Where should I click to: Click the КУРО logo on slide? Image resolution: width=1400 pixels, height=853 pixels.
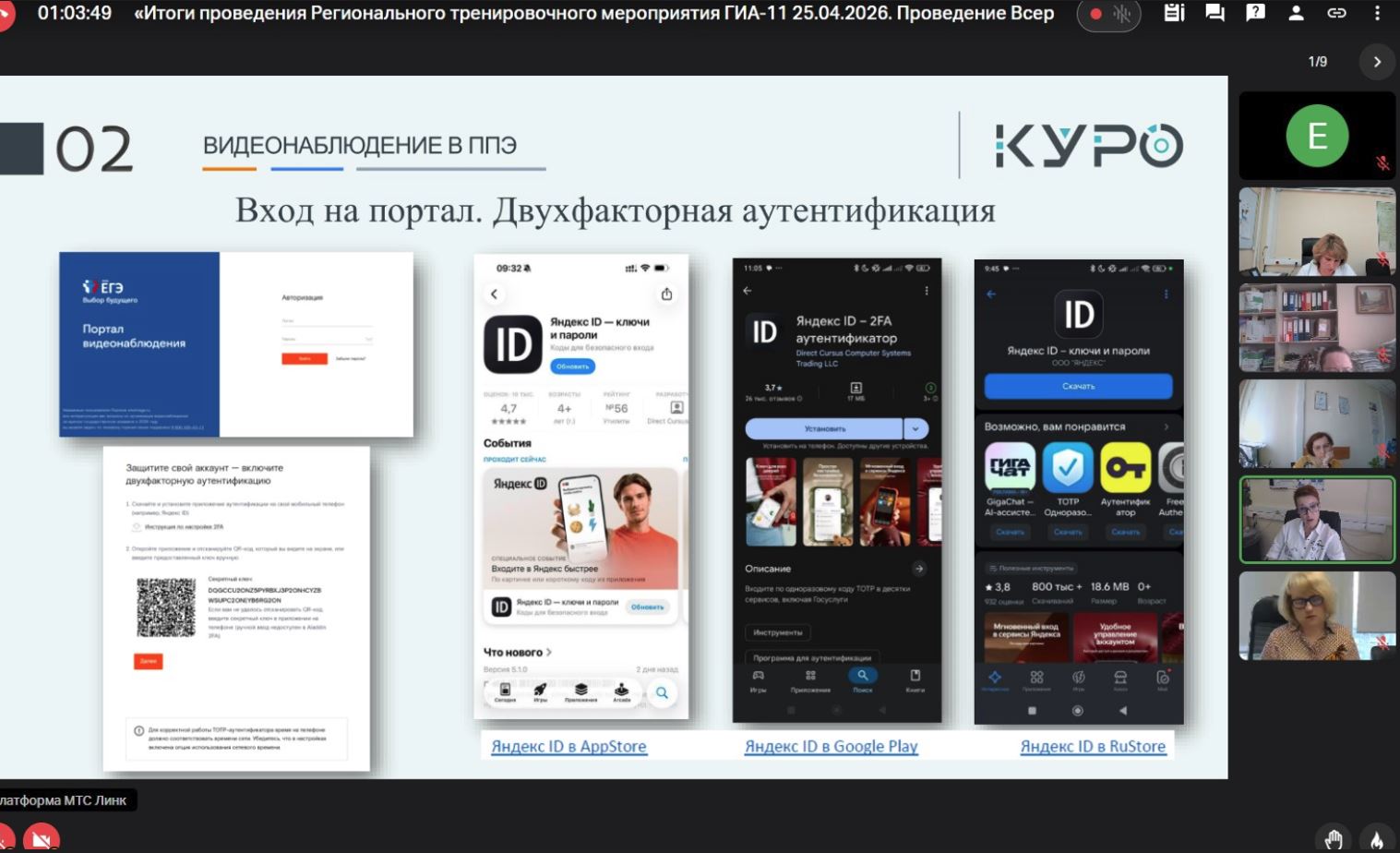pyautogui.click(x=1089, y=146)
